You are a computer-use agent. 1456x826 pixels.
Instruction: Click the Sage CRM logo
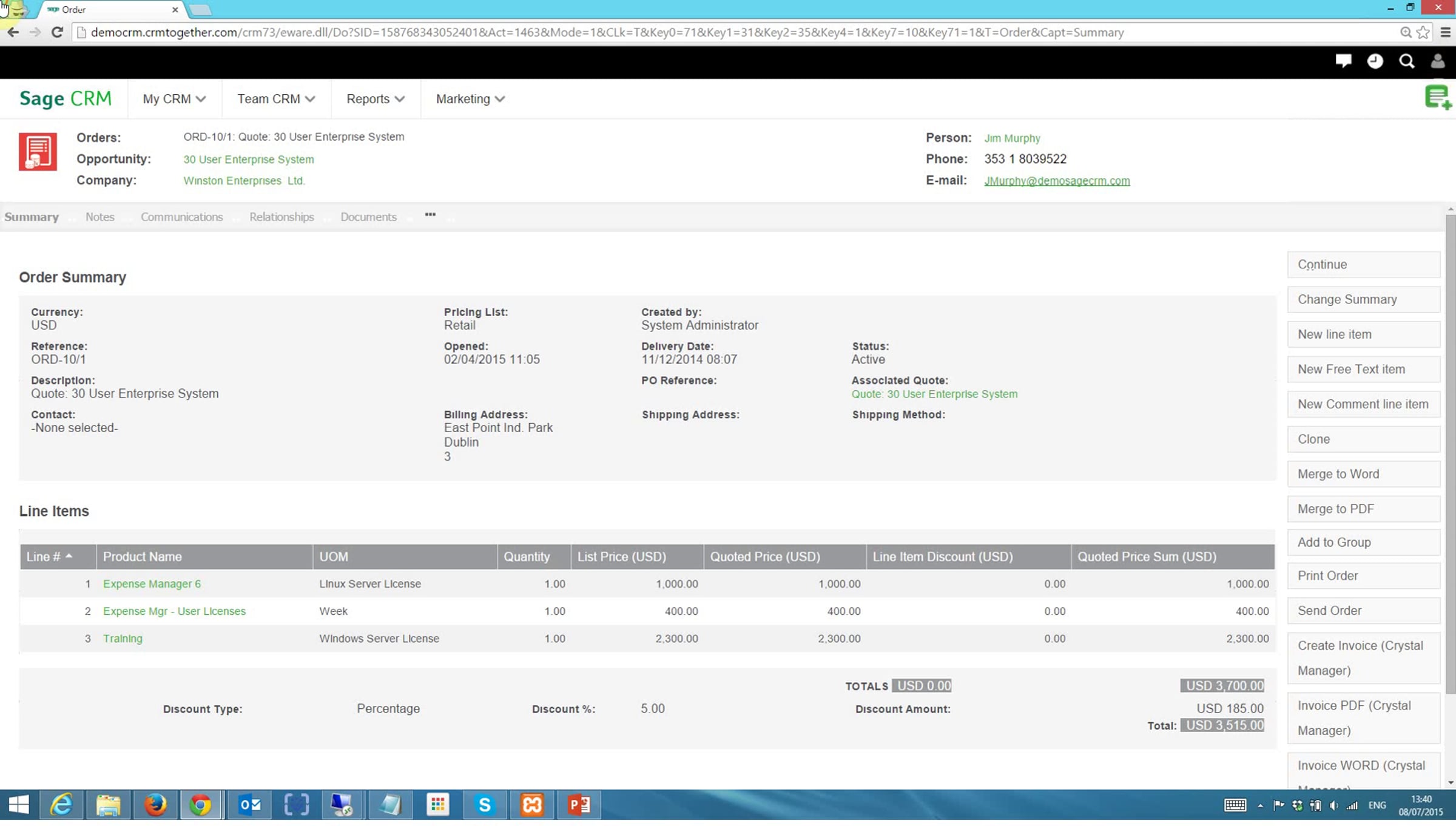(66, 98)
